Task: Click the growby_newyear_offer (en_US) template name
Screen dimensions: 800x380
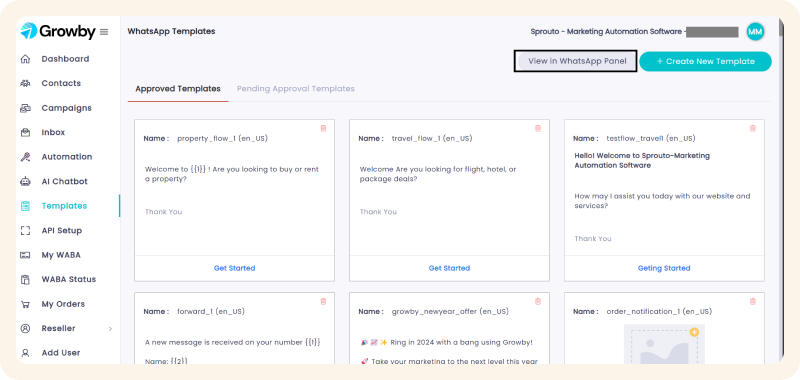Action: click(450, 312)
